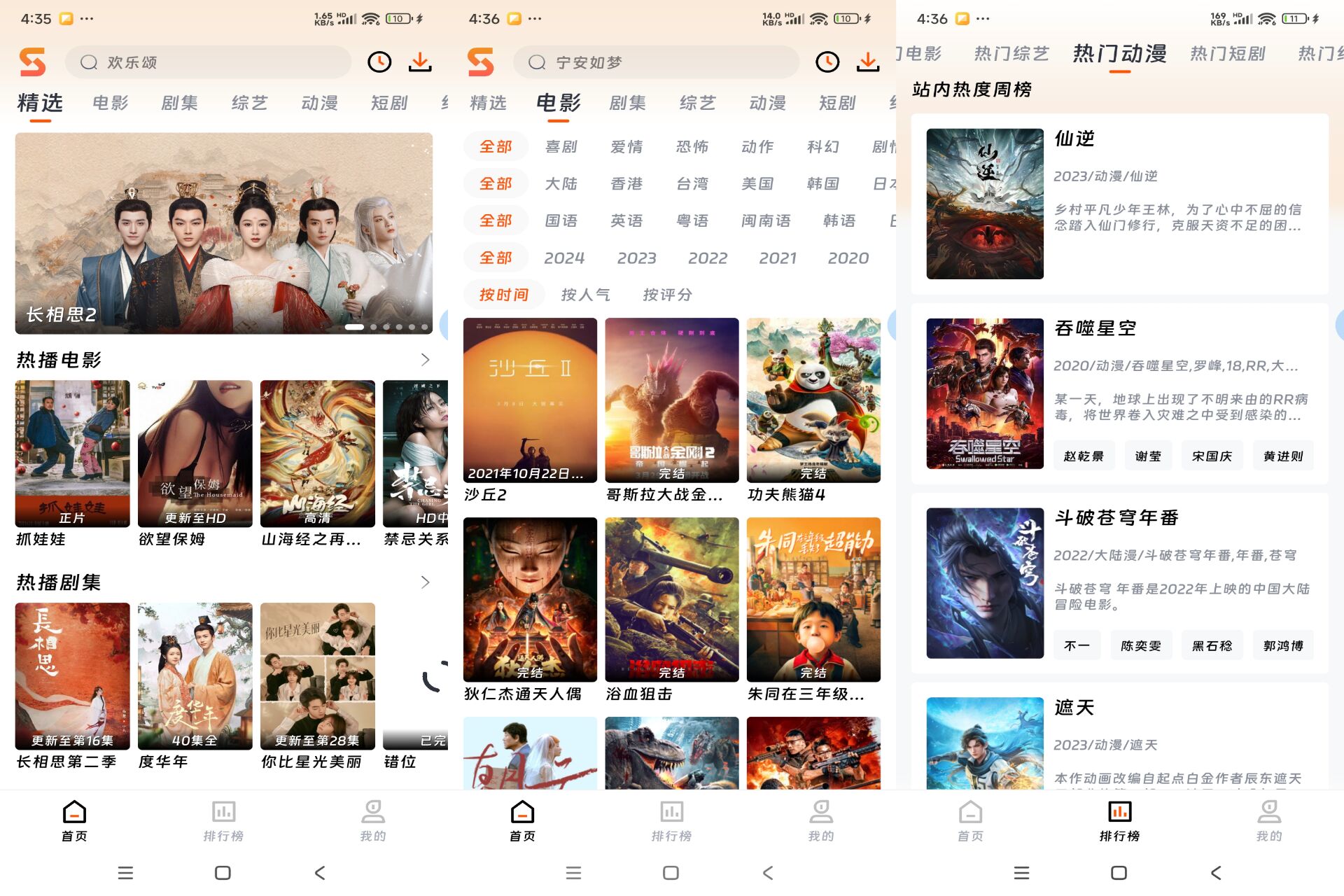
Task: Expand 热播电影 section with chevron arrow
Action: pyautogui.click(x=425, y=360)
